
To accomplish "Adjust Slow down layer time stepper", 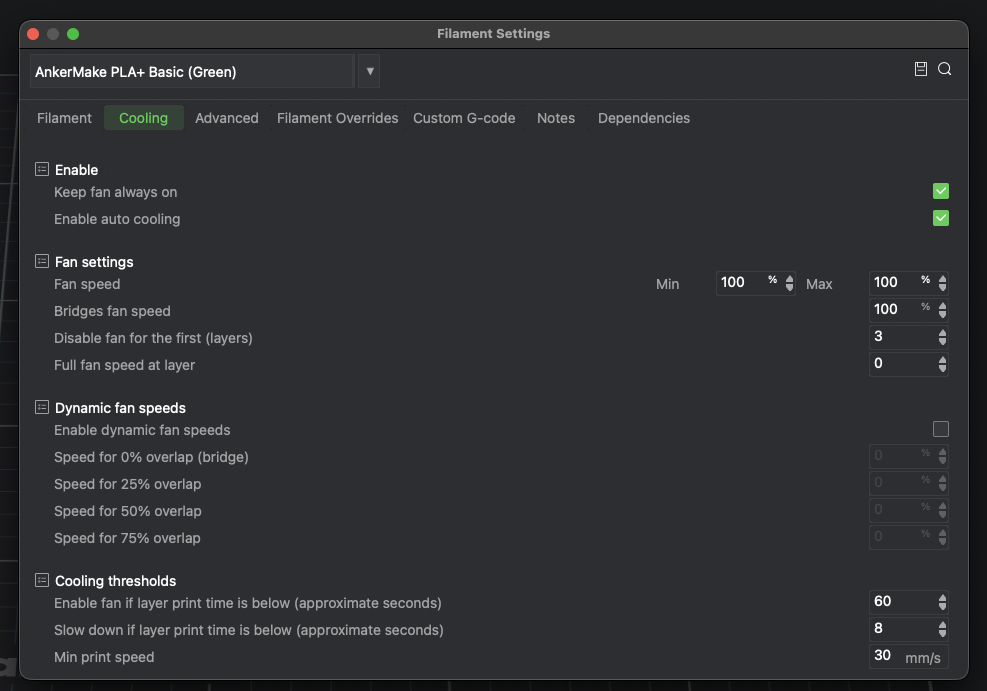I will click(942, 629).
